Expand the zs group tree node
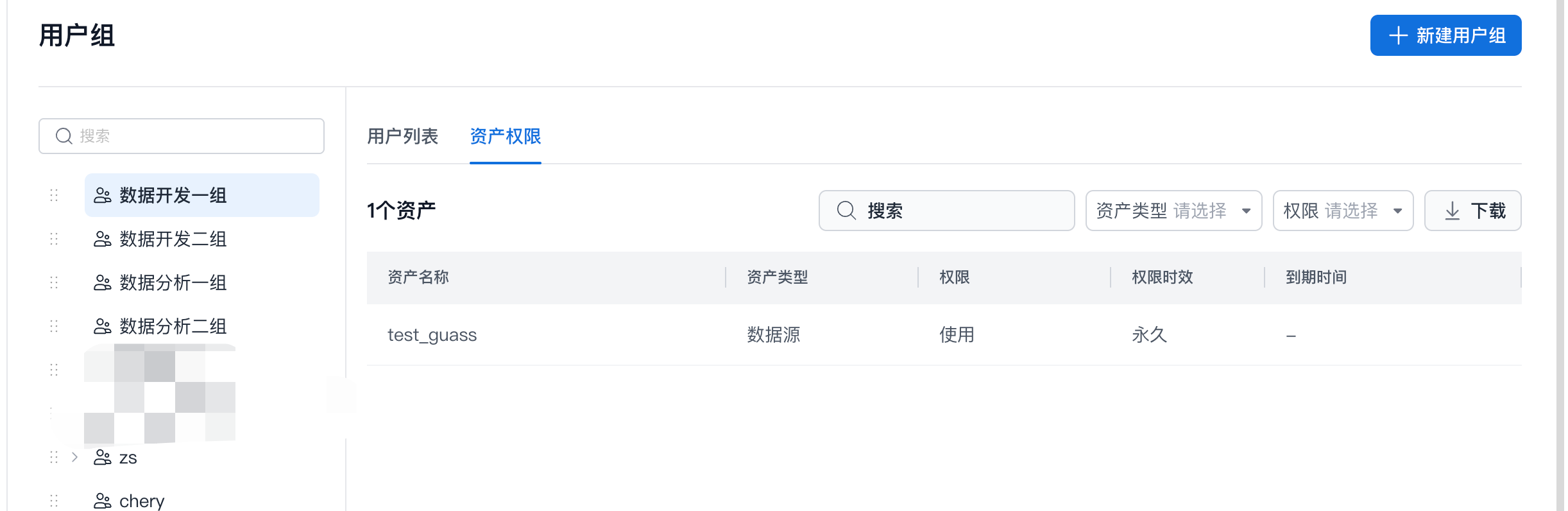The image size is (1568, 511). (75, 457)
